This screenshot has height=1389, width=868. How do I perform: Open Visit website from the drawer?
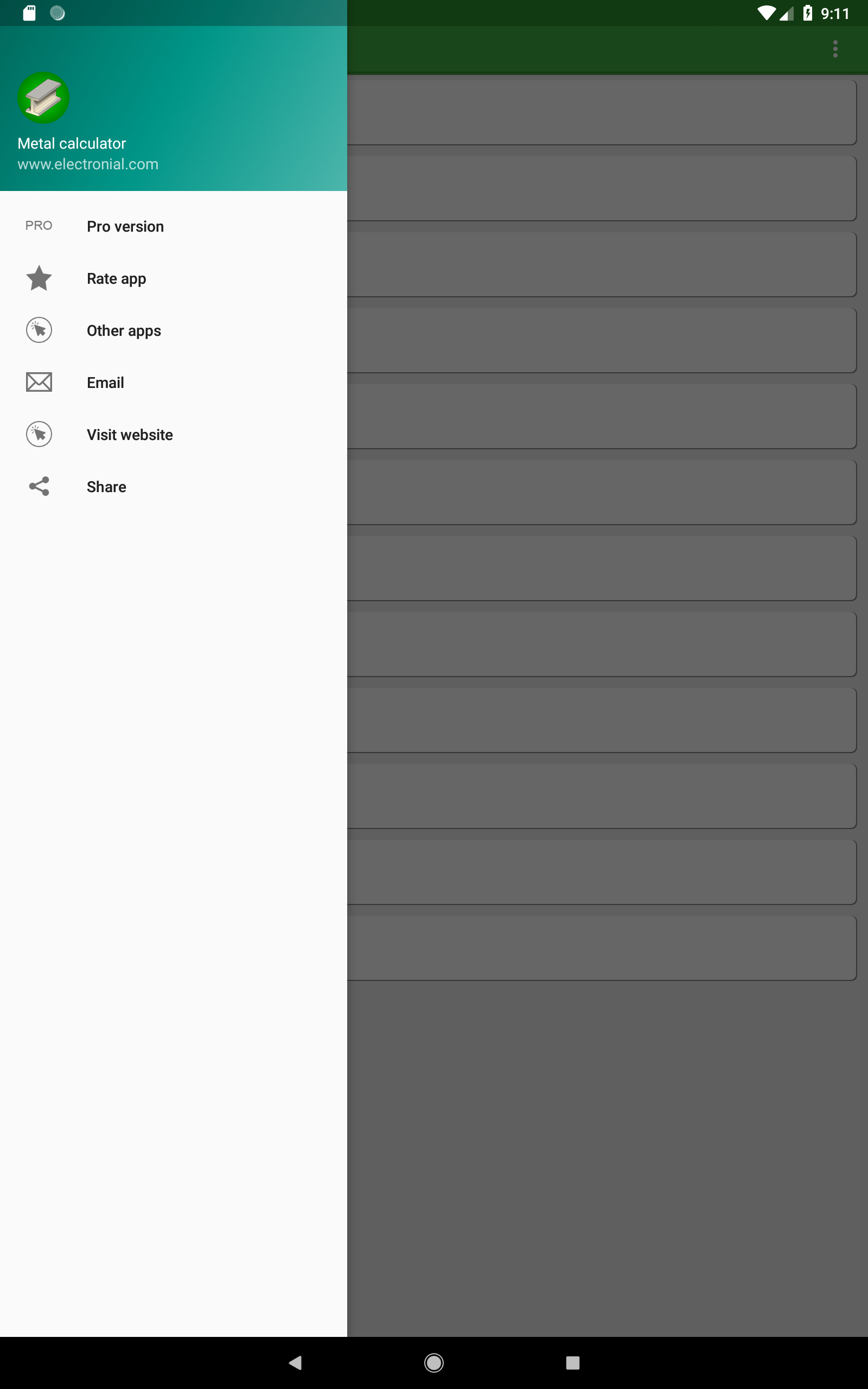[x=174, y=435]
